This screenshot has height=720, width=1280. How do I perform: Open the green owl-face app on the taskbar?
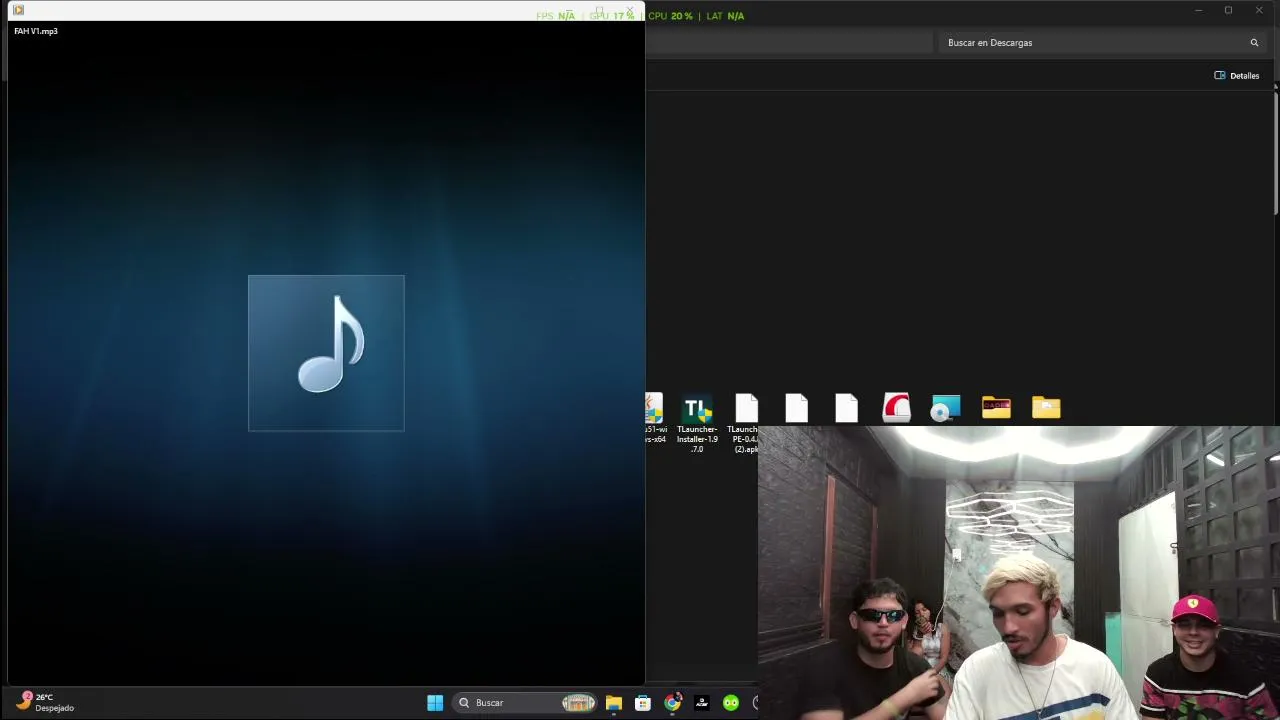(731, 703)
